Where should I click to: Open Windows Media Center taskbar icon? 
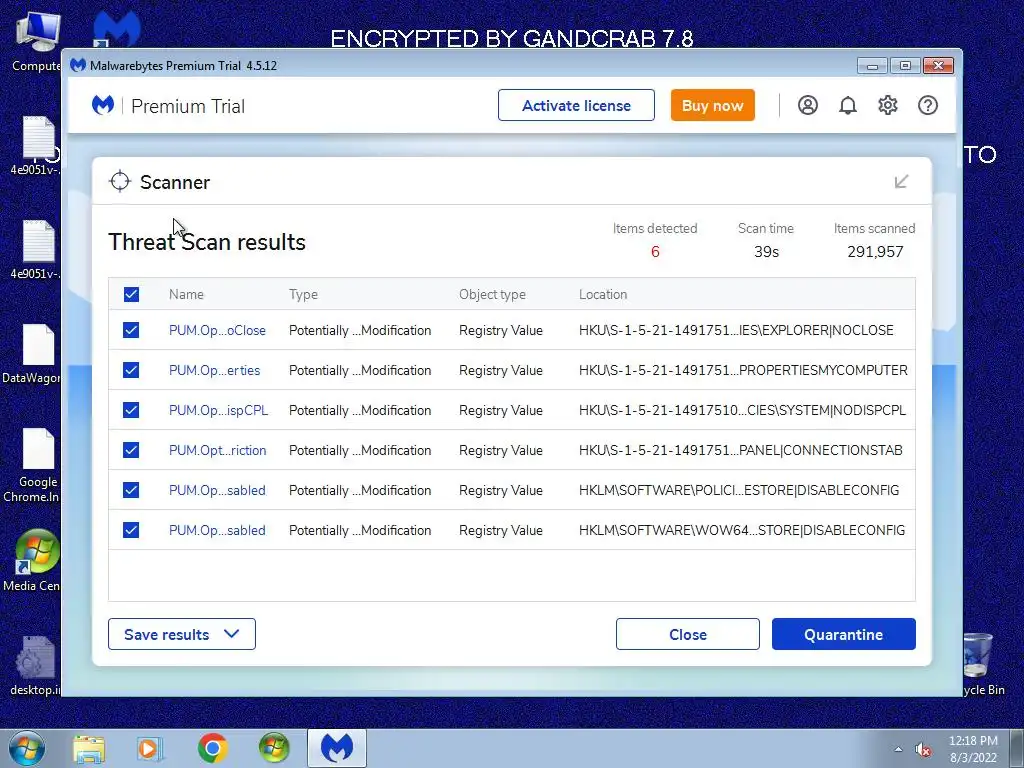[274, 749]
